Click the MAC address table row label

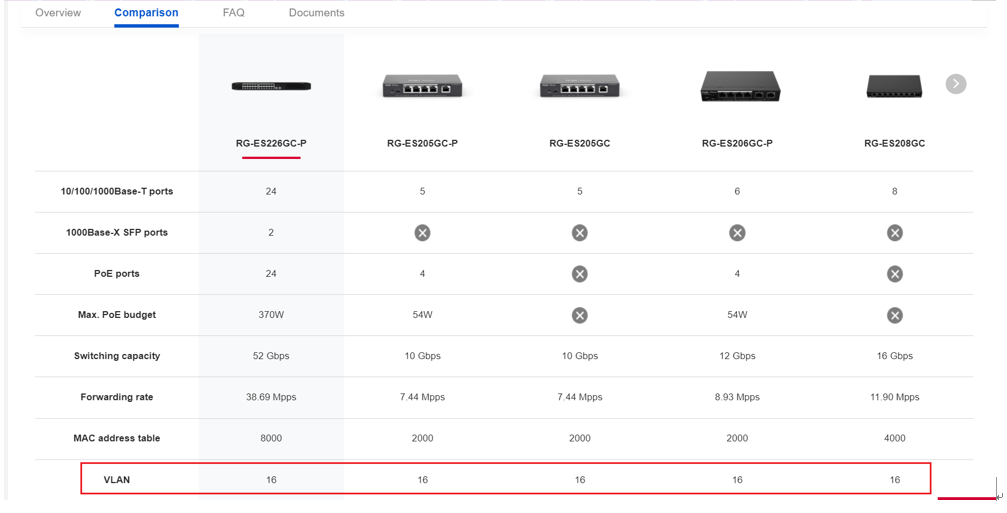pyautogui.click(x=117, y=438)
